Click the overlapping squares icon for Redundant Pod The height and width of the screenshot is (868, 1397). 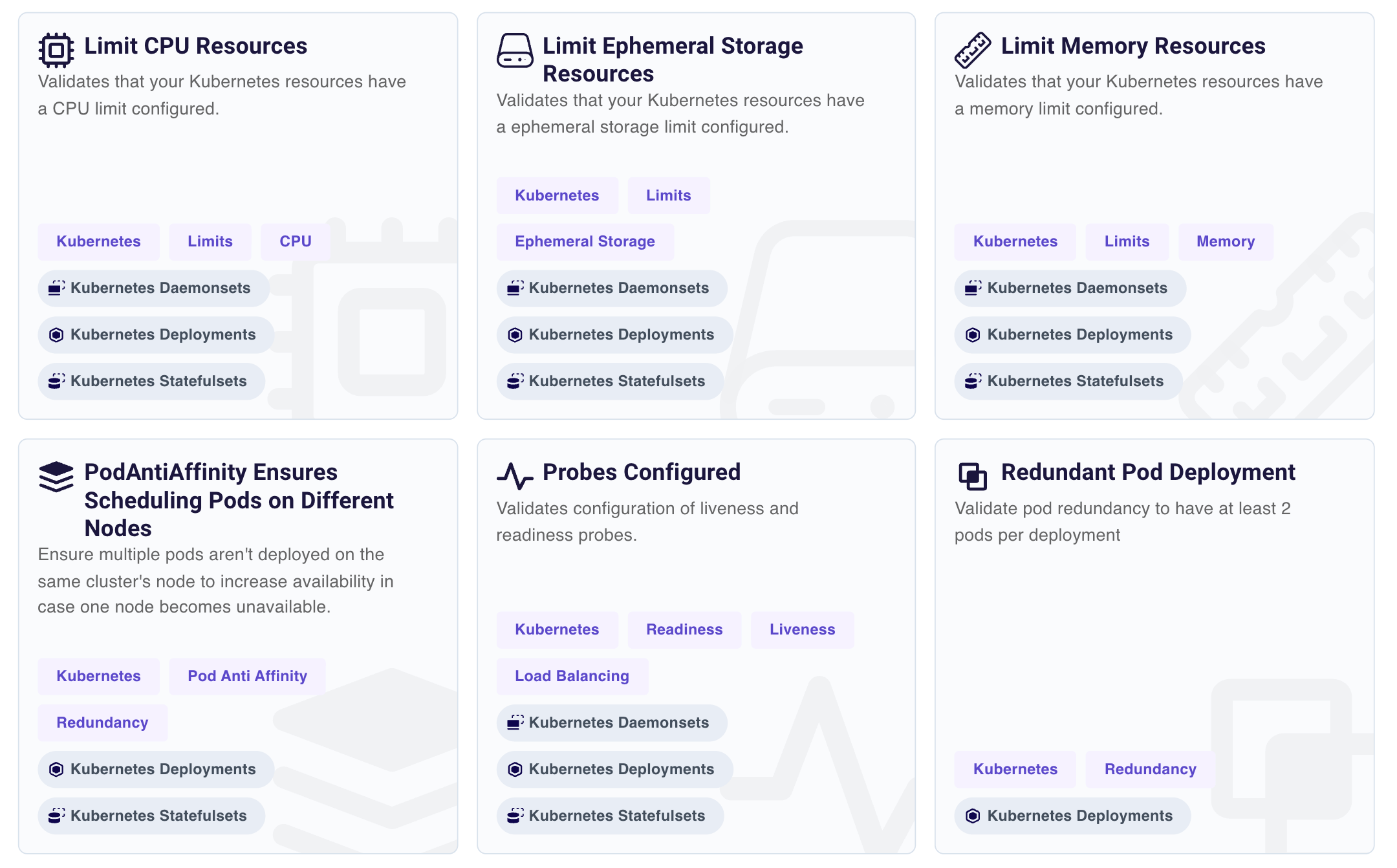click(x=973, y=477)
